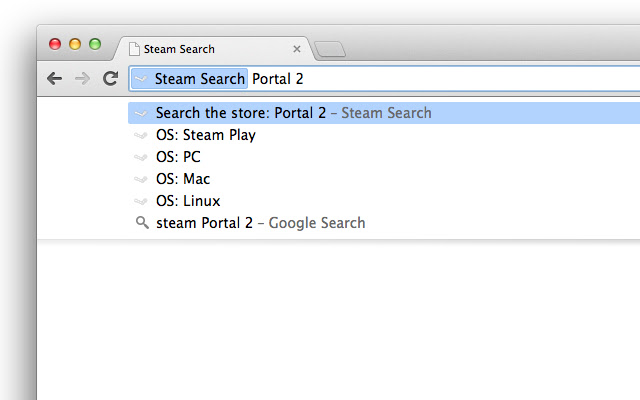Click the Portal 2 text in omnibox

(277, 79)
